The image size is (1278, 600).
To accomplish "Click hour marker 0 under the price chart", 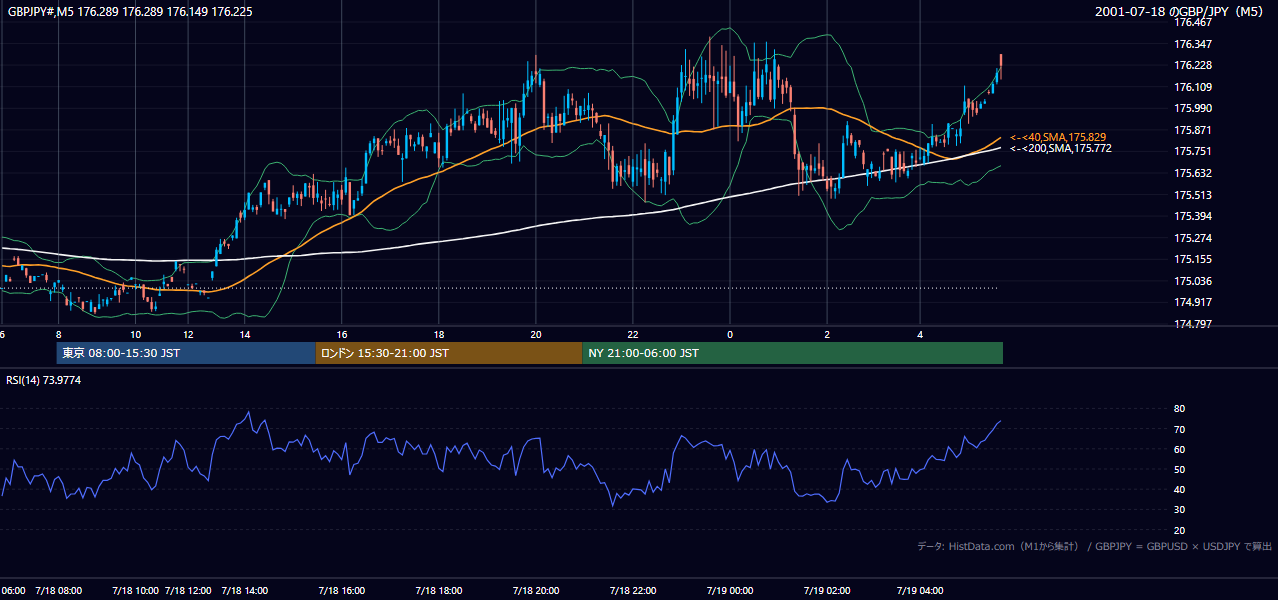I will (730, 335).
